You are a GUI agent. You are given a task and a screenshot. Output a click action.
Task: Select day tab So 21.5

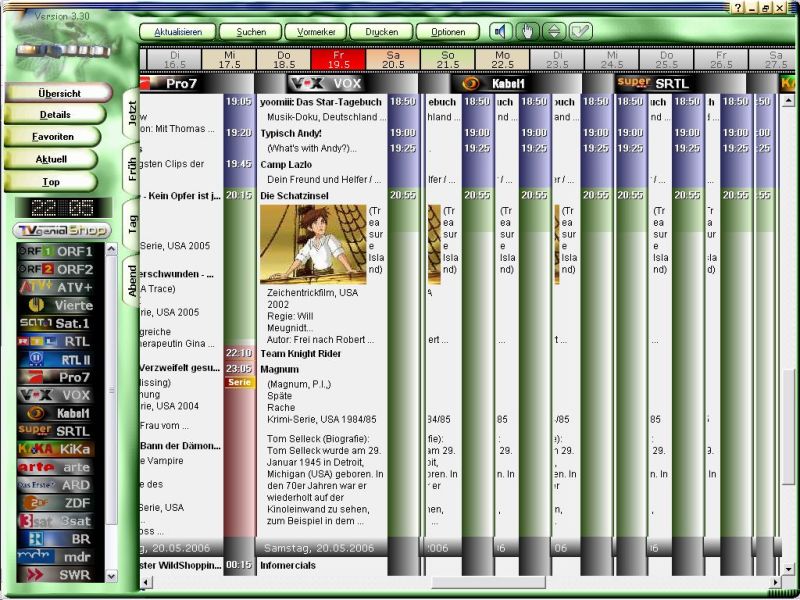pos(448,59)
